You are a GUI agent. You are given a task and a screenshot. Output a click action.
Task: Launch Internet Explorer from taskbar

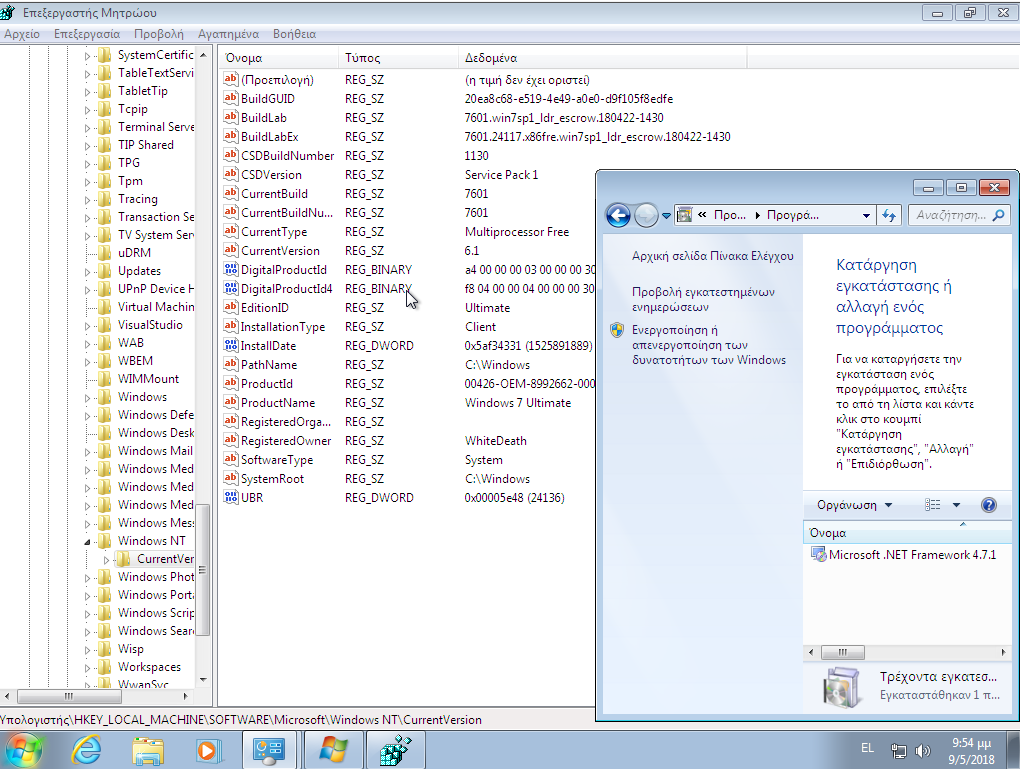(86, 750)
